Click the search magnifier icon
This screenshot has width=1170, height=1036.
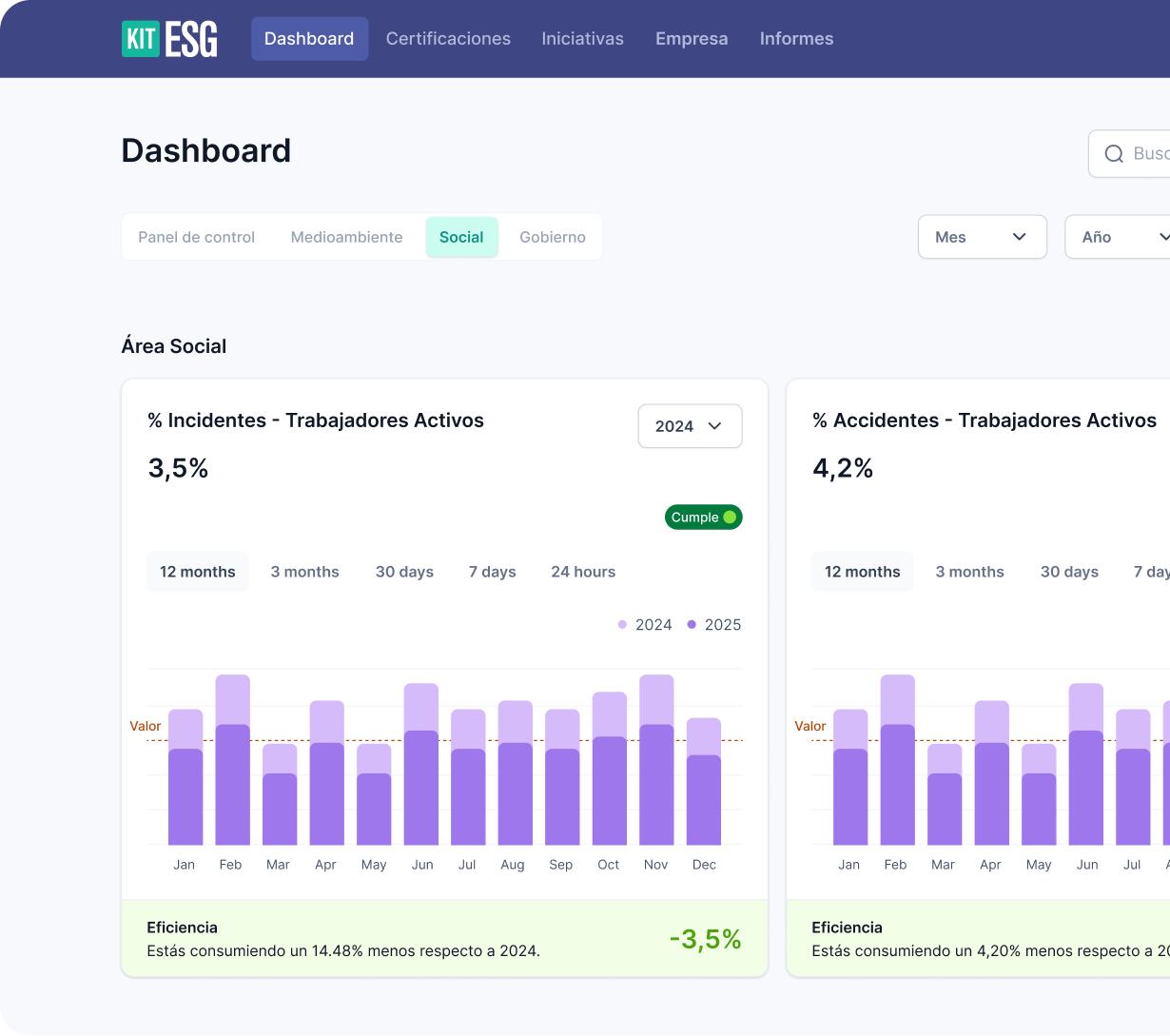pyautogui.click(x=1113, y=154)
